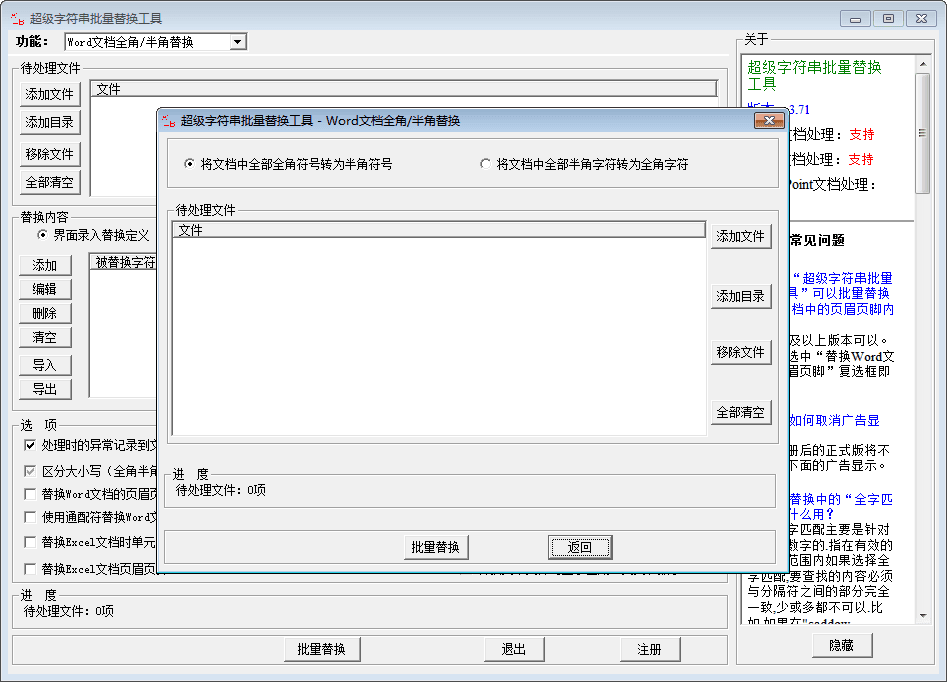This screenshot has width=947, height=682.
Task: Click 文件 column header in main window
Action: tap(404, 89)
